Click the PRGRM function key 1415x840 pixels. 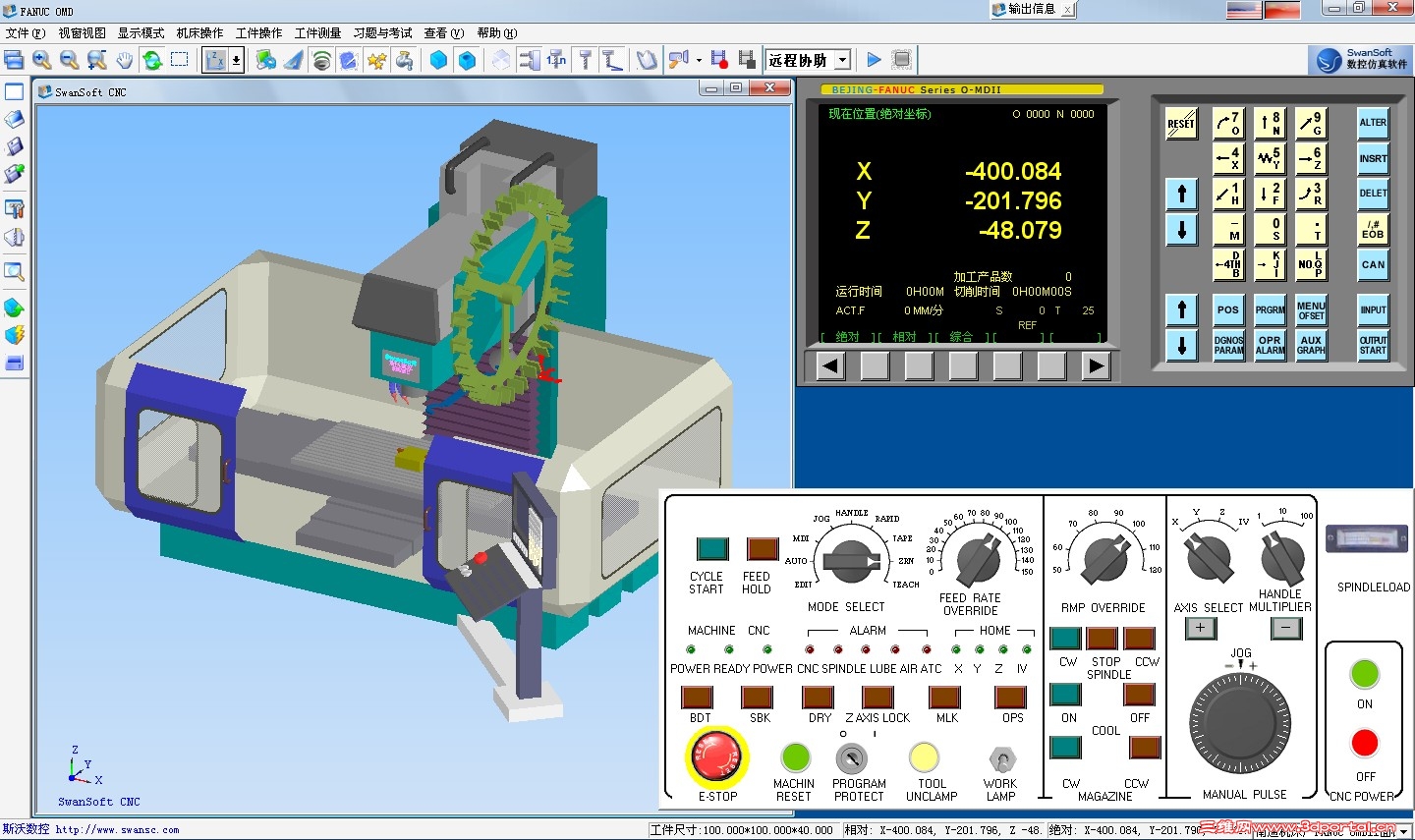[1270, 309]
